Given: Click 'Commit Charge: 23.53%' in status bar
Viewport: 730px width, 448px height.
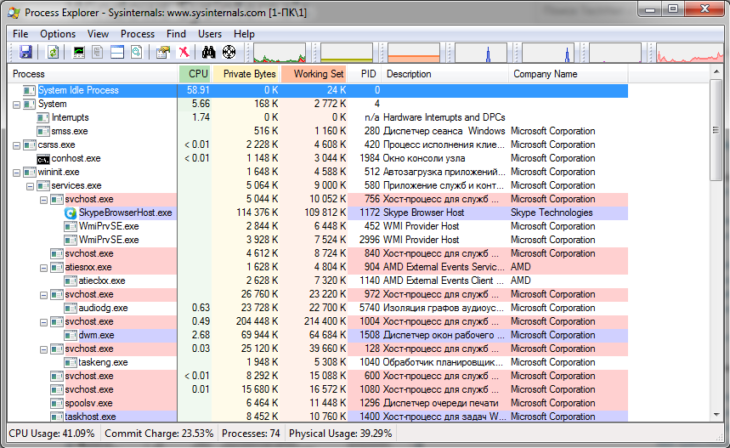Looking at the screenshot, I should 159,434.
